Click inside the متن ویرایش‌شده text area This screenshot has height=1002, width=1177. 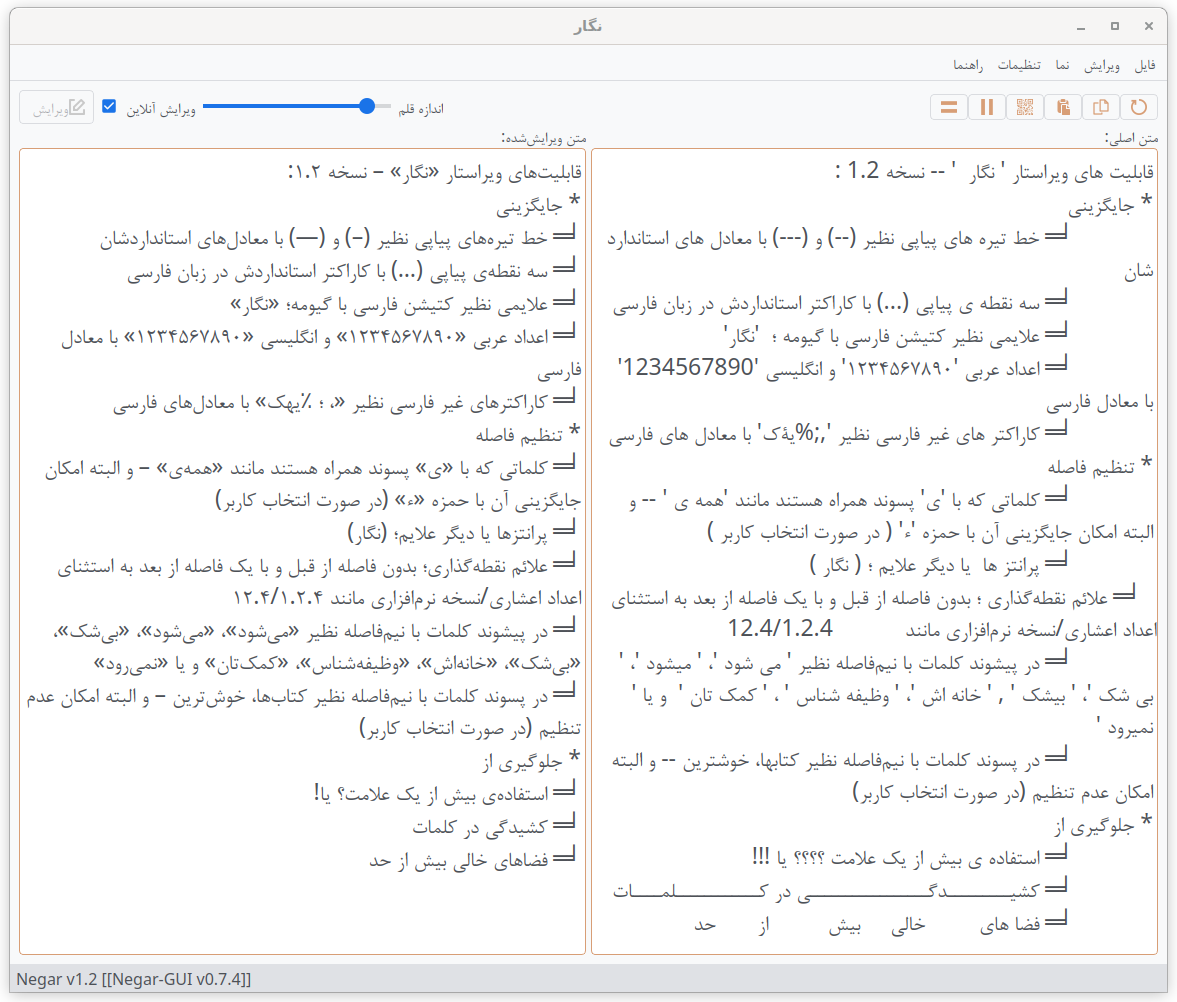coord(303,552)
